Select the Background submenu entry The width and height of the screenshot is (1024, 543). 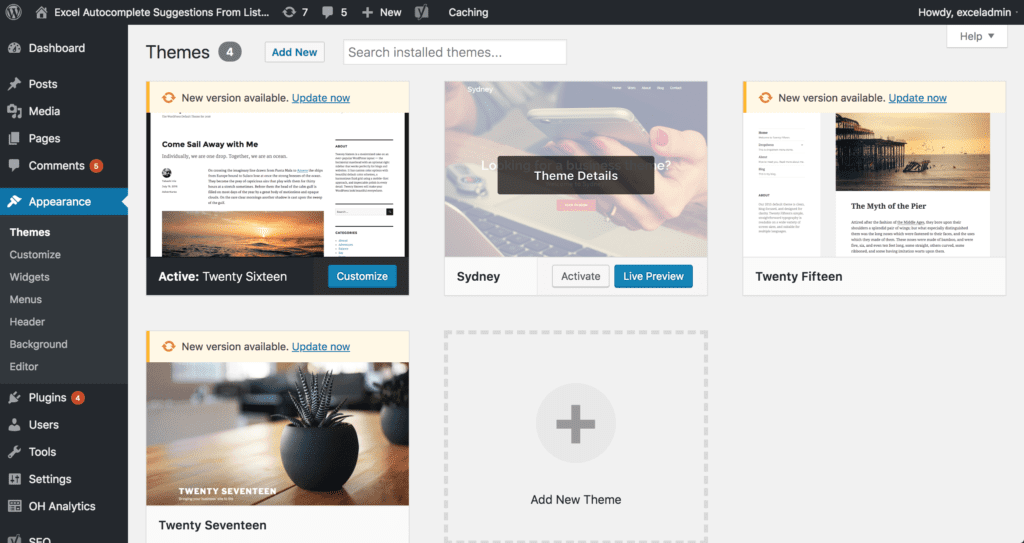(38, 344)
